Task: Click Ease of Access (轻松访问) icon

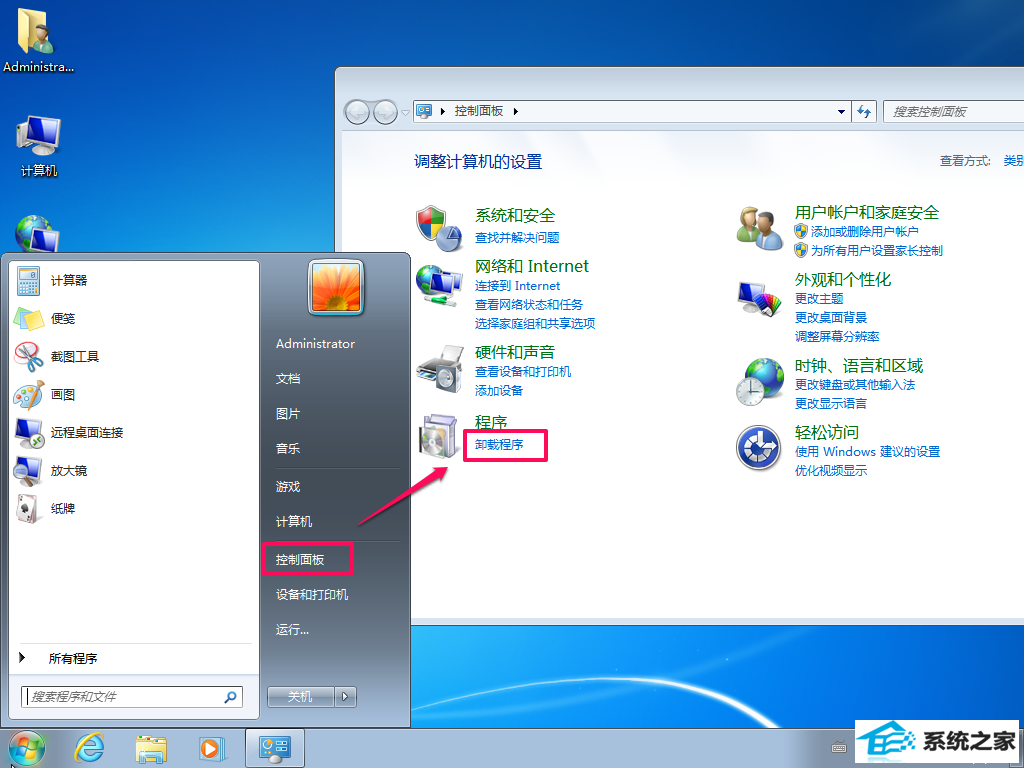Action: 758,447
